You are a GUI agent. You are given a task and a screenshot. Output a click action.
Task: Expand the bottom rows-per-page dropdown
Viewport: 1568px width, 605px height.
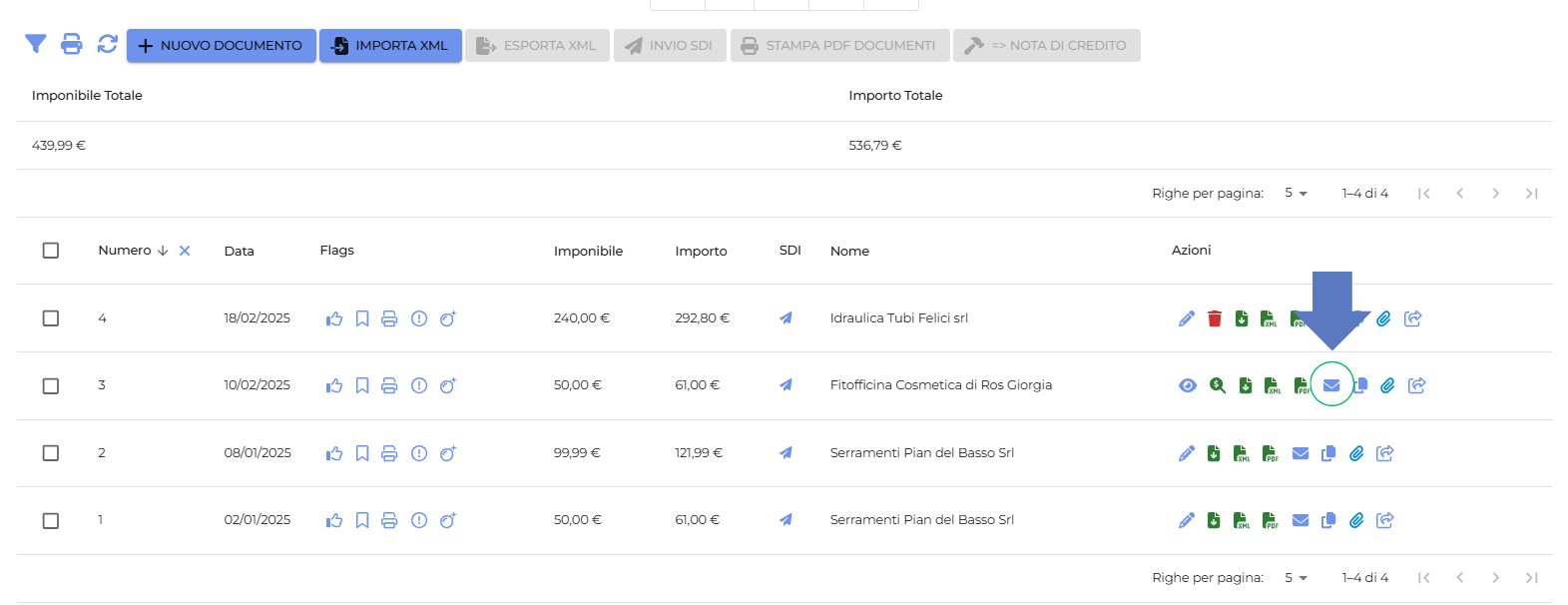pos(1296,578)
